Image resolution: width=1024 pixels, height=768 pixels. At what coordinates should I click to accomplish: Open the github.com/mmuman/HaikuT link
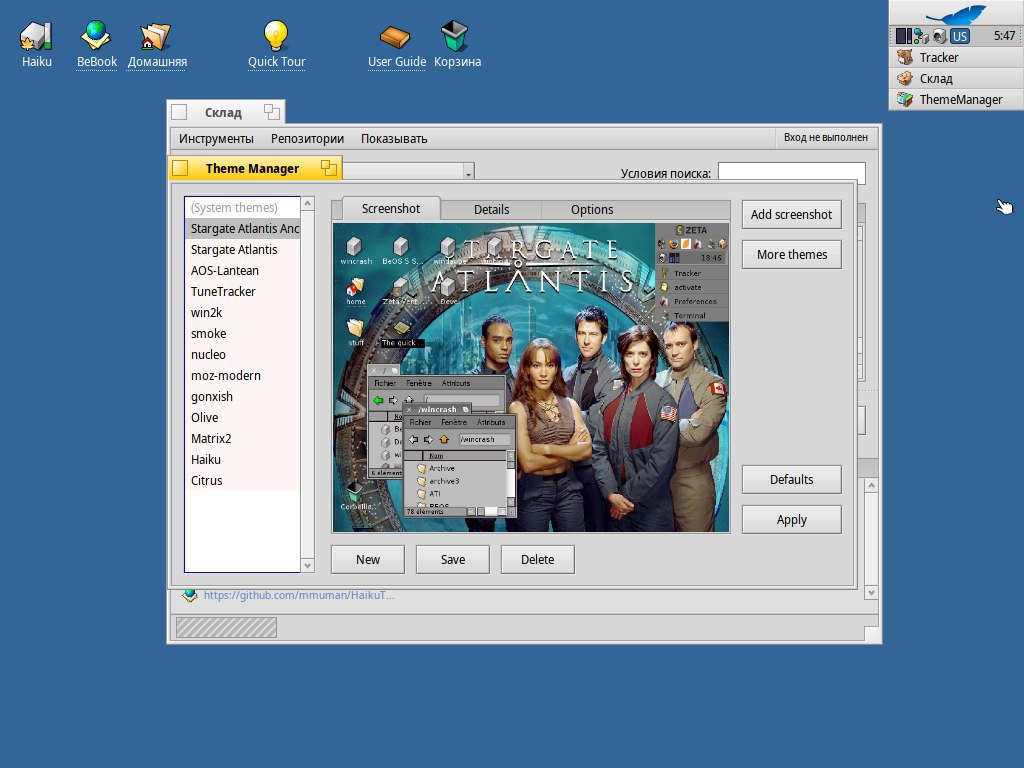298,595
